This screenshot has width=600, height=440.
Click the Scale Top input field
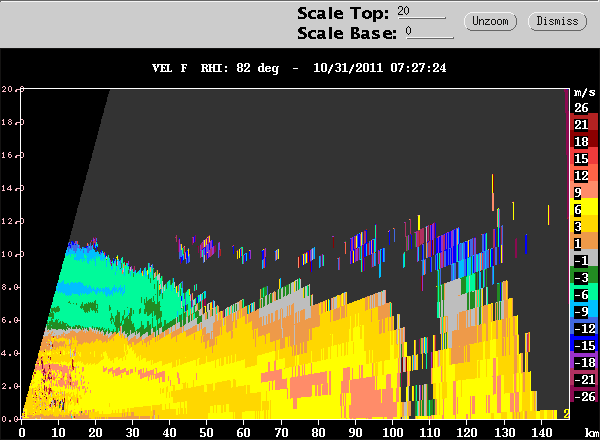(420, 11)
